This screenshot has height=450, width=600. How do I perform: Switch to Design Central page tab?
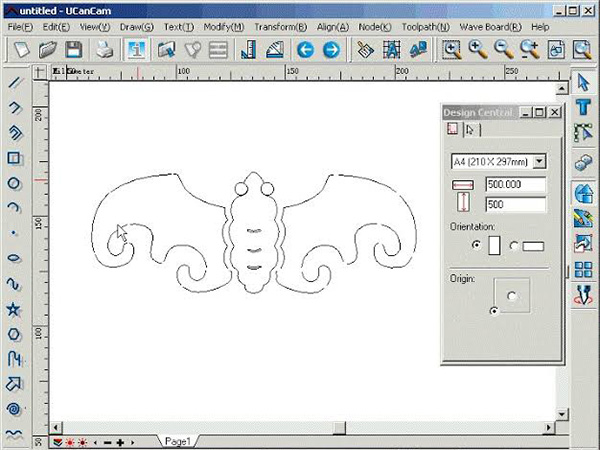453,129
